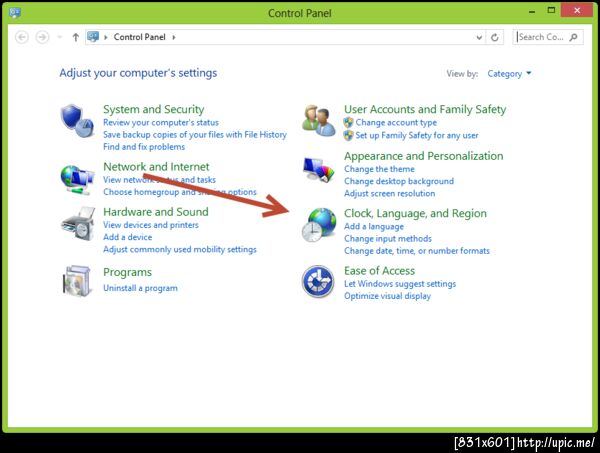
Task: Open Hardware and Sound heading
Action: tap(156, 212)
